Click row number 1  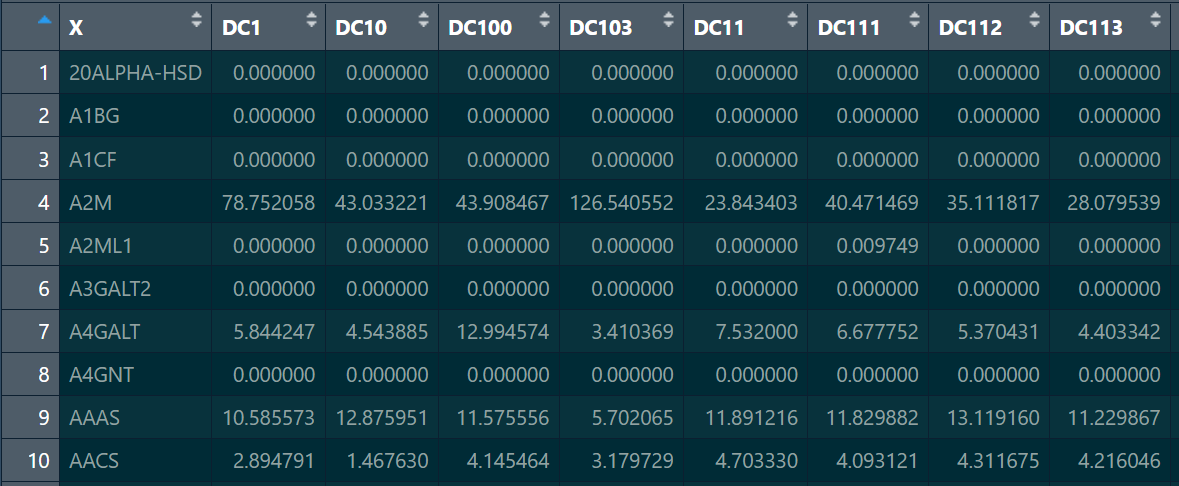pyautogui.click(x=44, y=73)
